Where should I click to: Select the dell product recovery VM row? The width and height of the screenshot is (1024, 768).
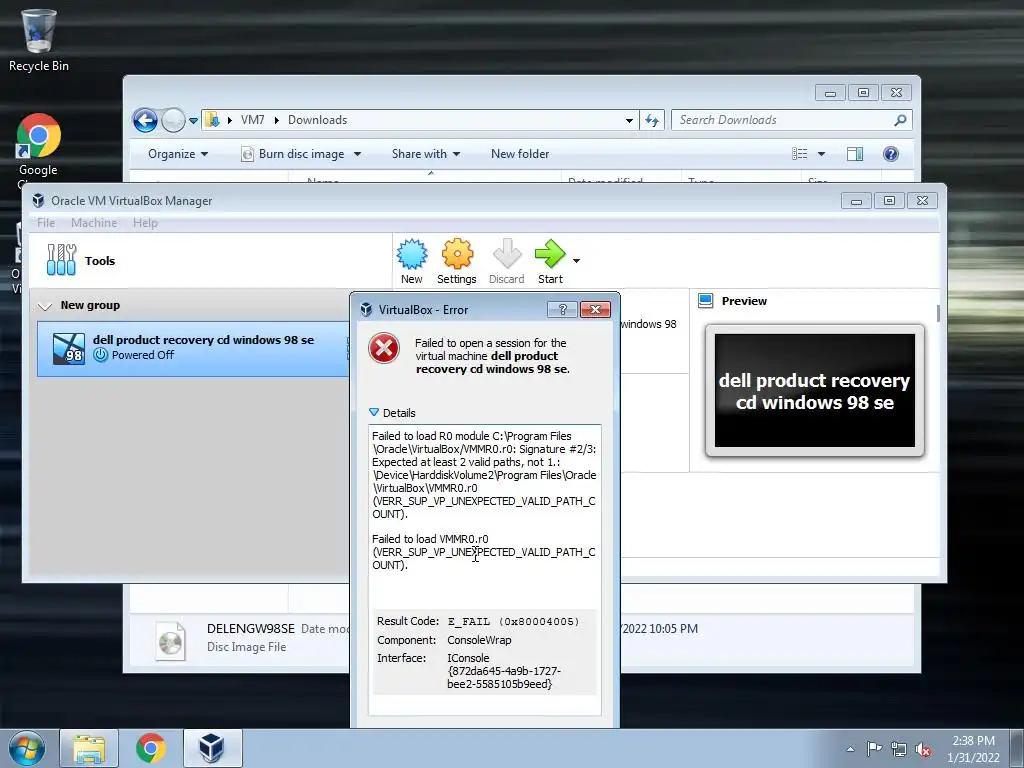tap(193, 348)
